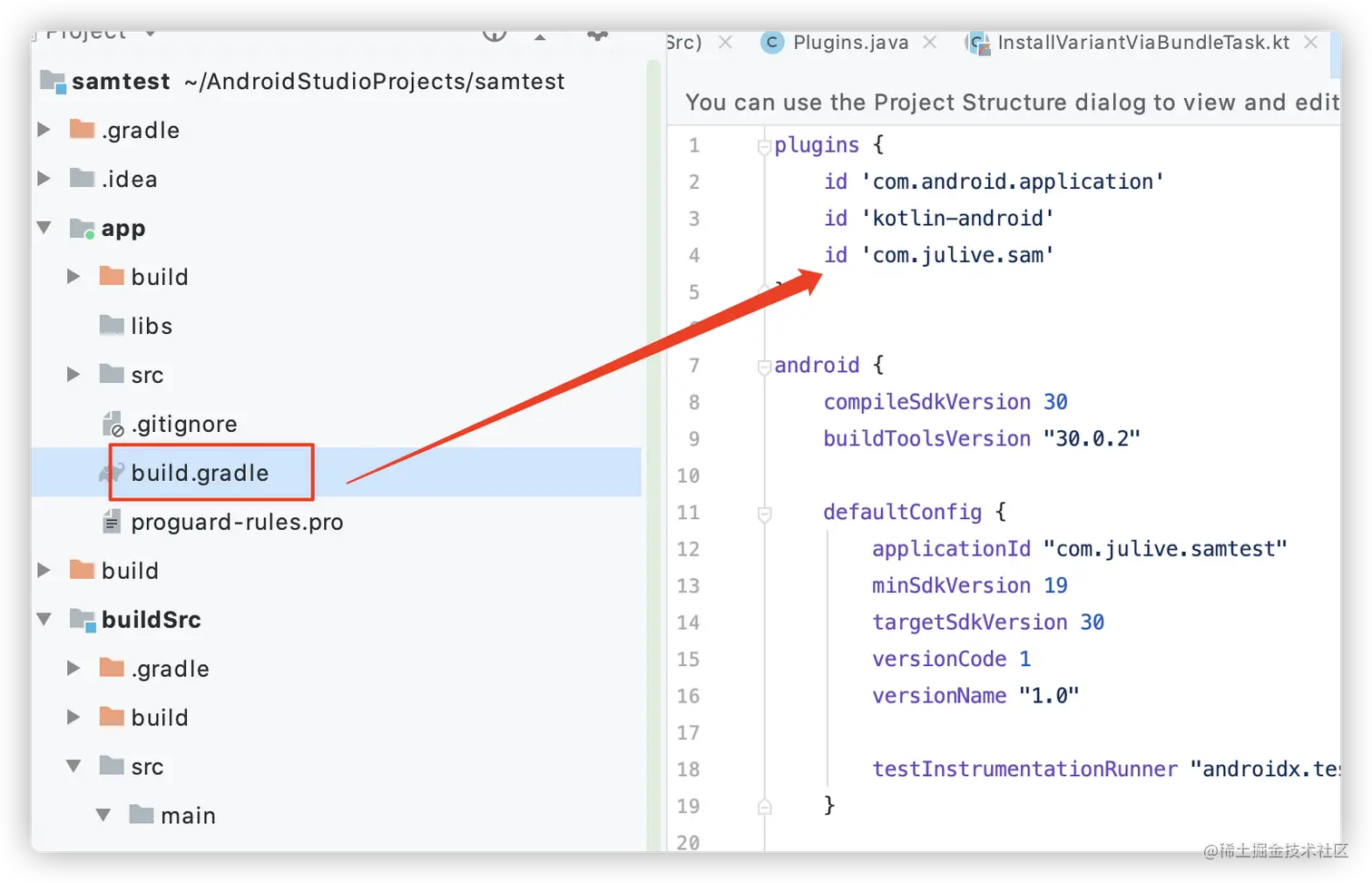Click the testInstrumentationRunner line

point(1105,770)
